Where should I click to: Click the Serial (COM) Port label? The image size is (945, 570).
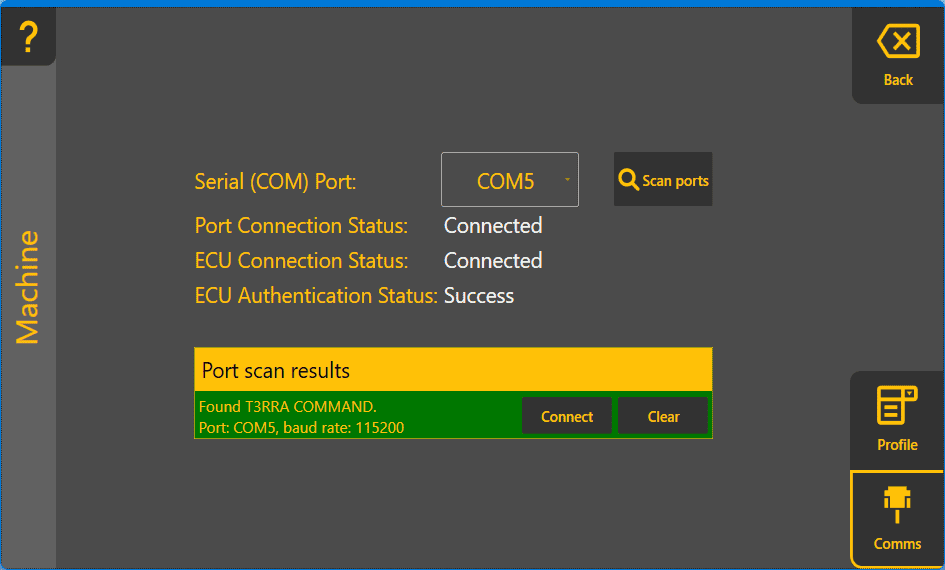click(x=275, y=182)
